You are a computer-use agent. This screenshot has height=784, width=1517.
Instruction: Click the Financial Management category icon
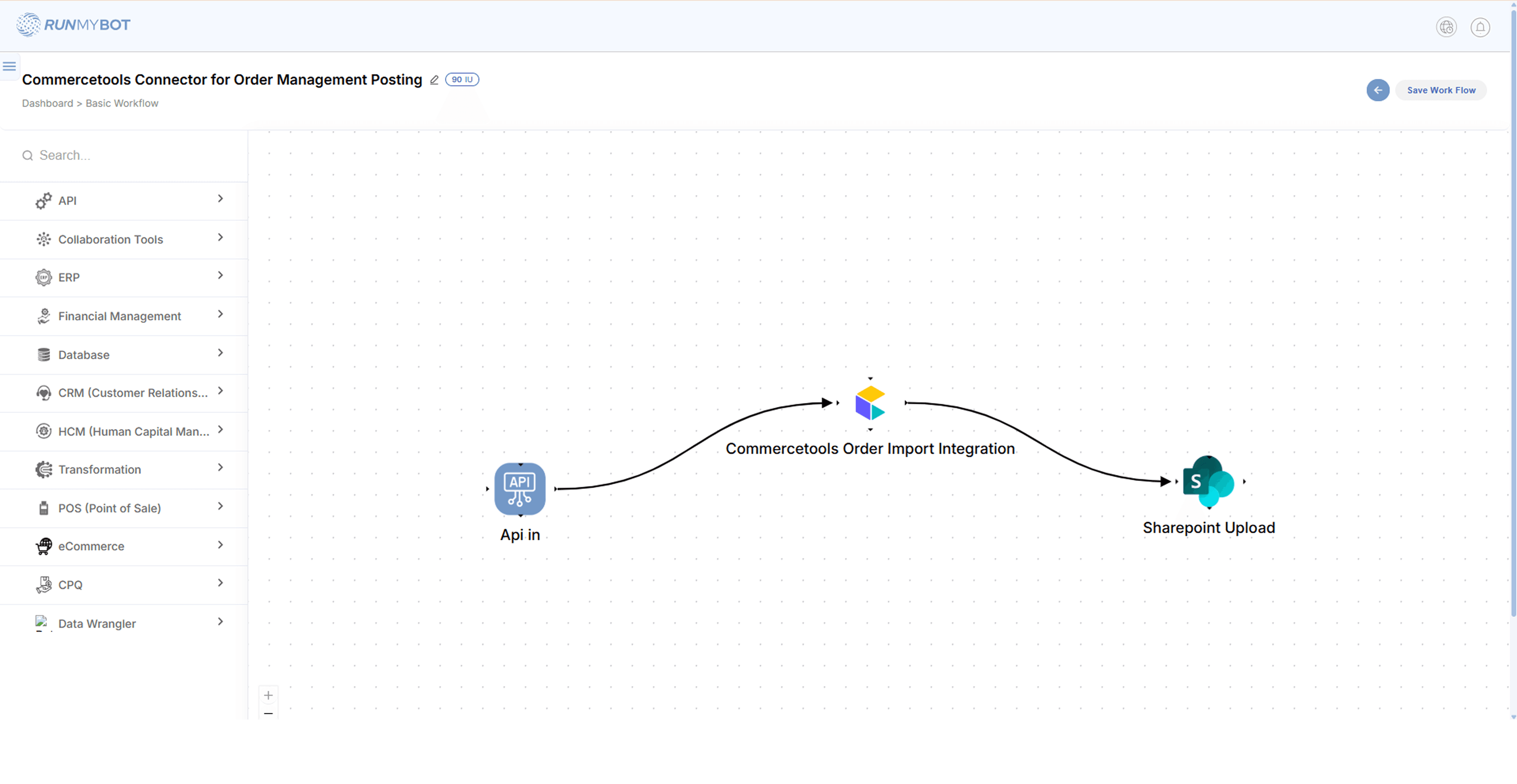click(x=44, y=316)
